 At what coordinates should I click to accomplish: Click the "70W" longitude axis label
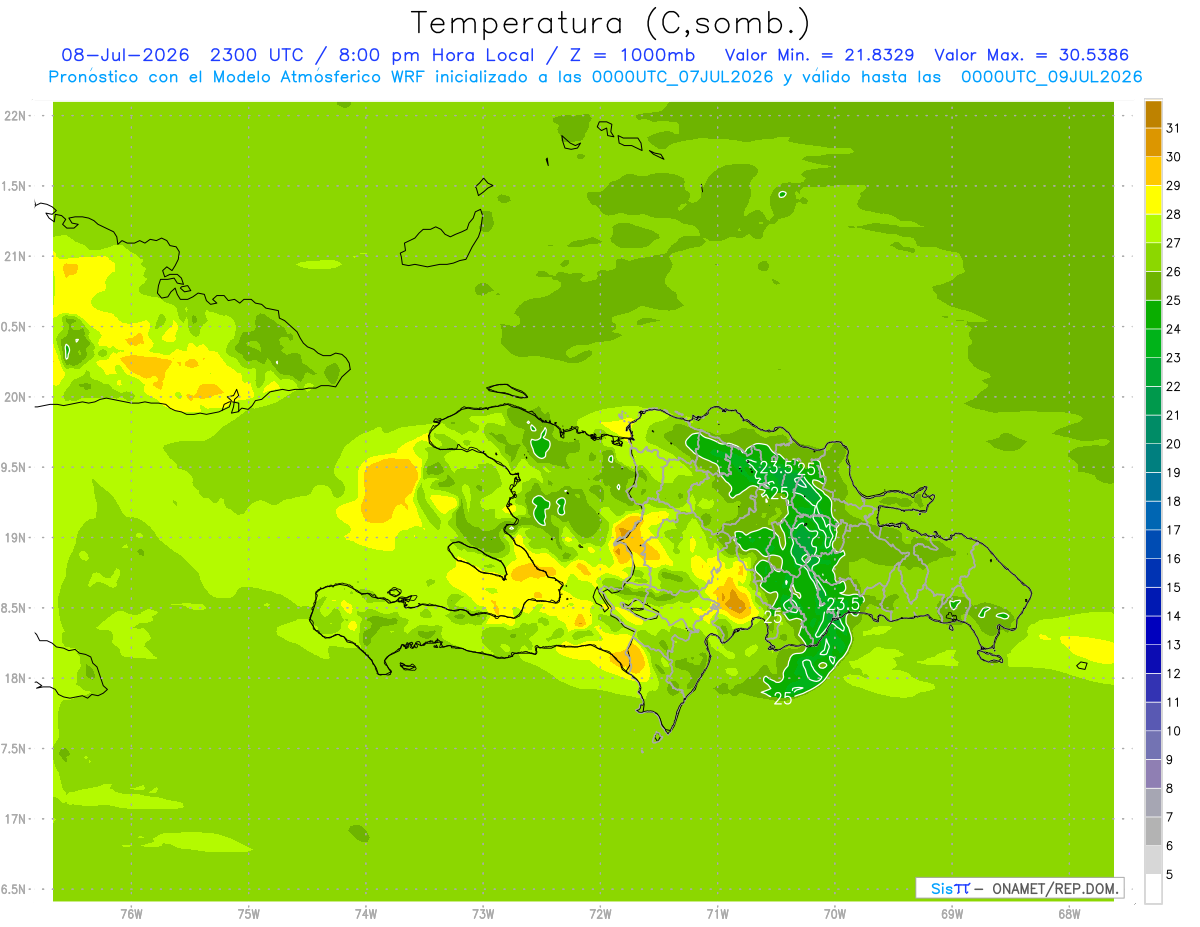point(835,913)
